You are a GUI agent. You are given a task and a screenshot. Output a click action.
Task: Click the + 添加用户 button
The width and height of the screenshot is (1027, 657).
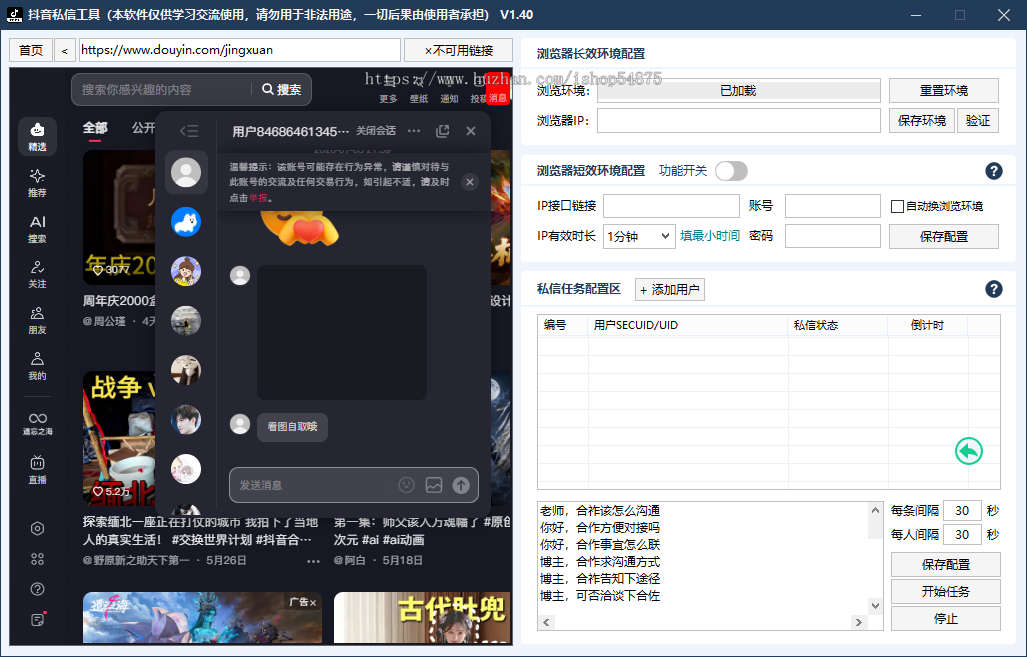670,290
